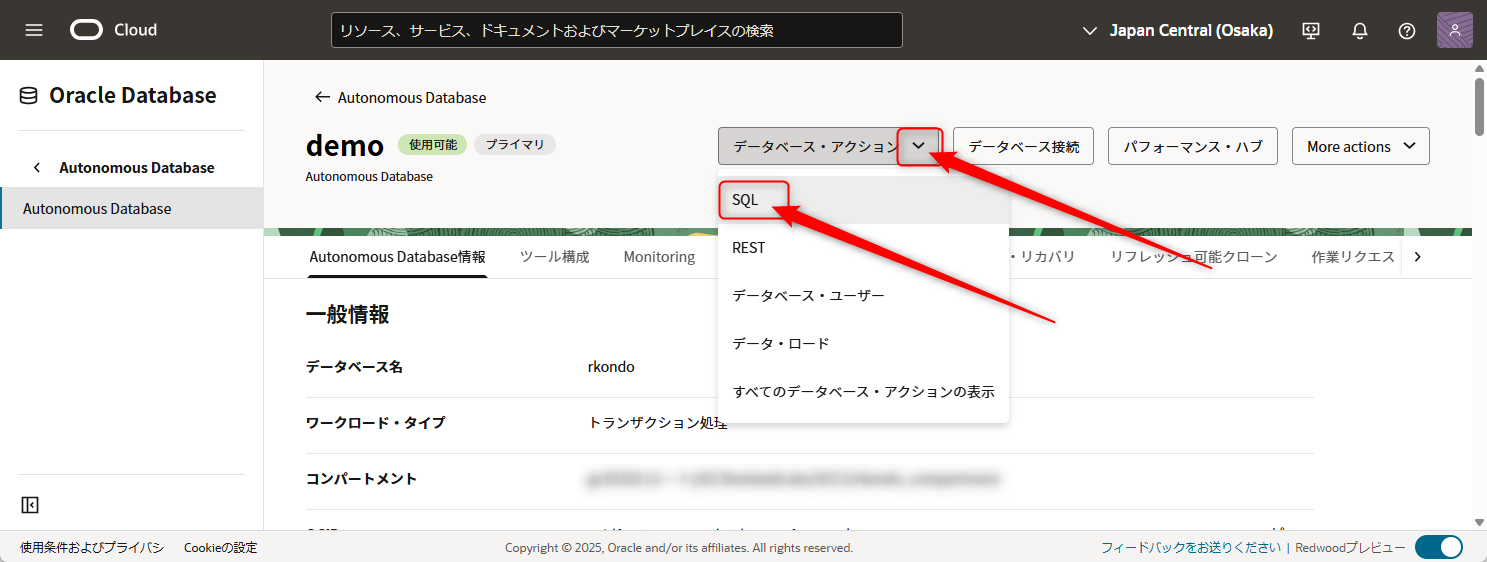Choose データベース・ユーザー menu entry

863,296
